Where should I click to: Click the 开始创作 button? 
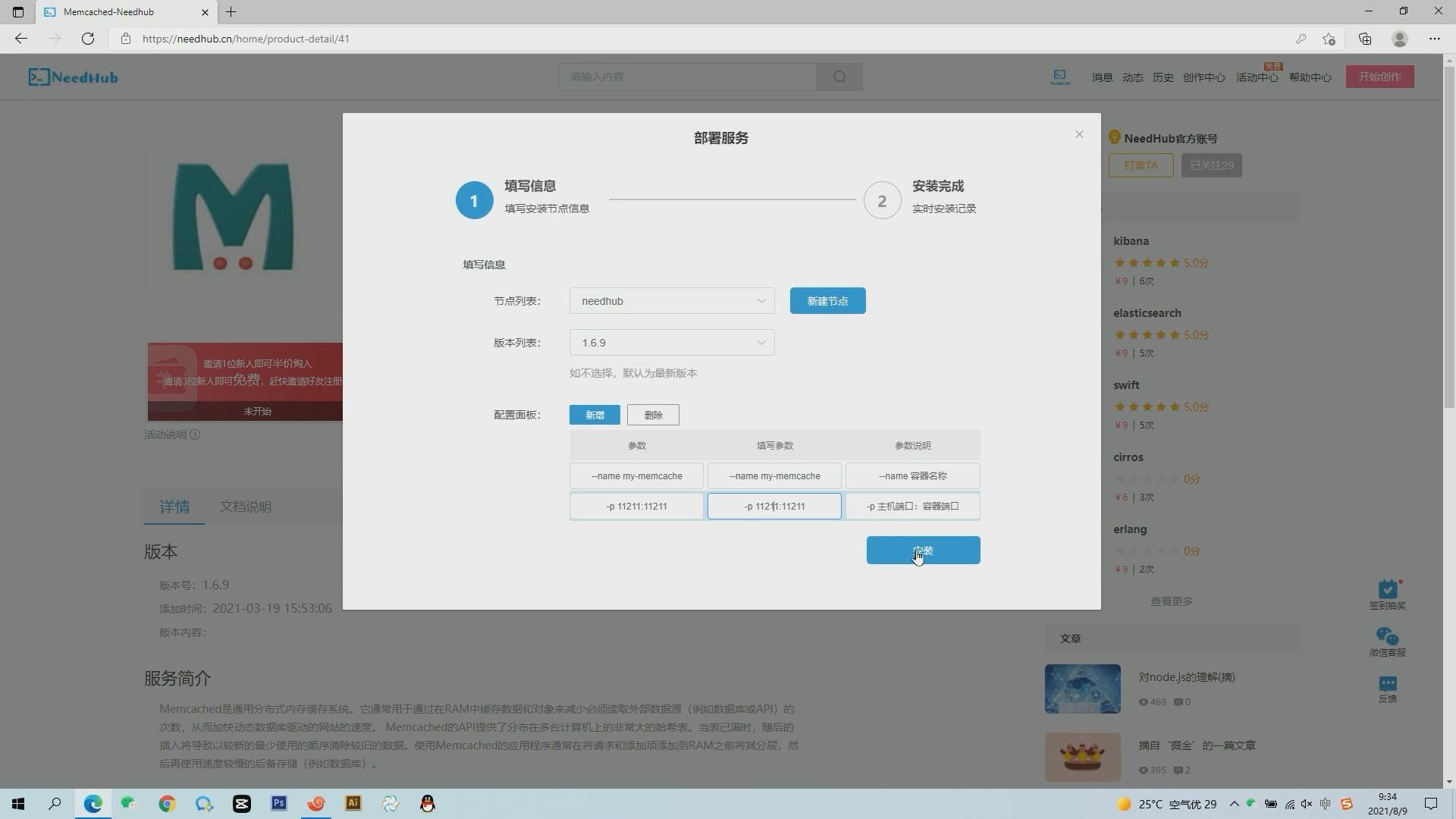pyautogui.click(x=1379, y=77)
